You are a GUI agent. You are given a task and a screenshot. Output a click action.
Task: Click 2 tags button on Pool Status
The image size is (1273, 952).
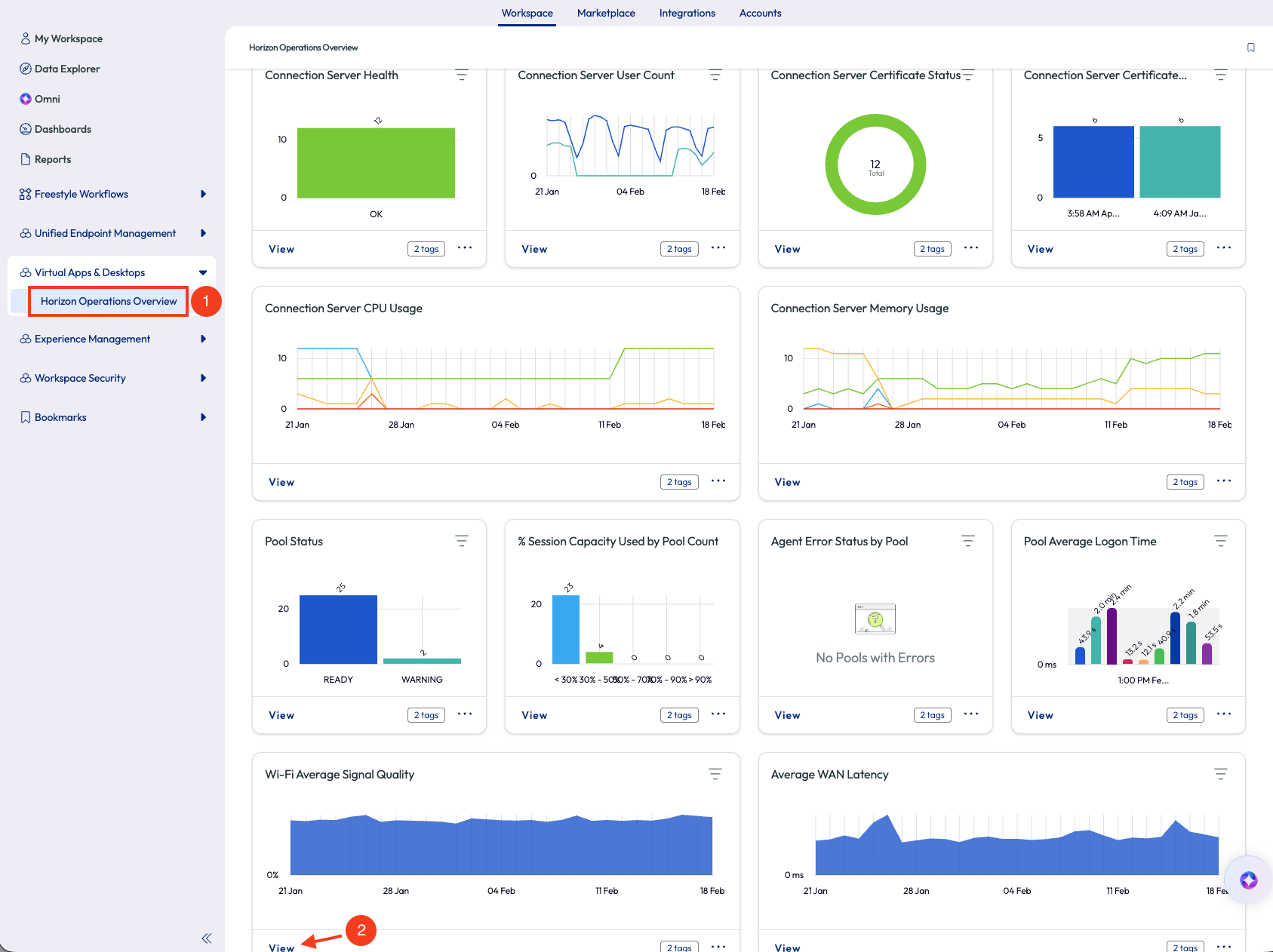tap(426, 715)
